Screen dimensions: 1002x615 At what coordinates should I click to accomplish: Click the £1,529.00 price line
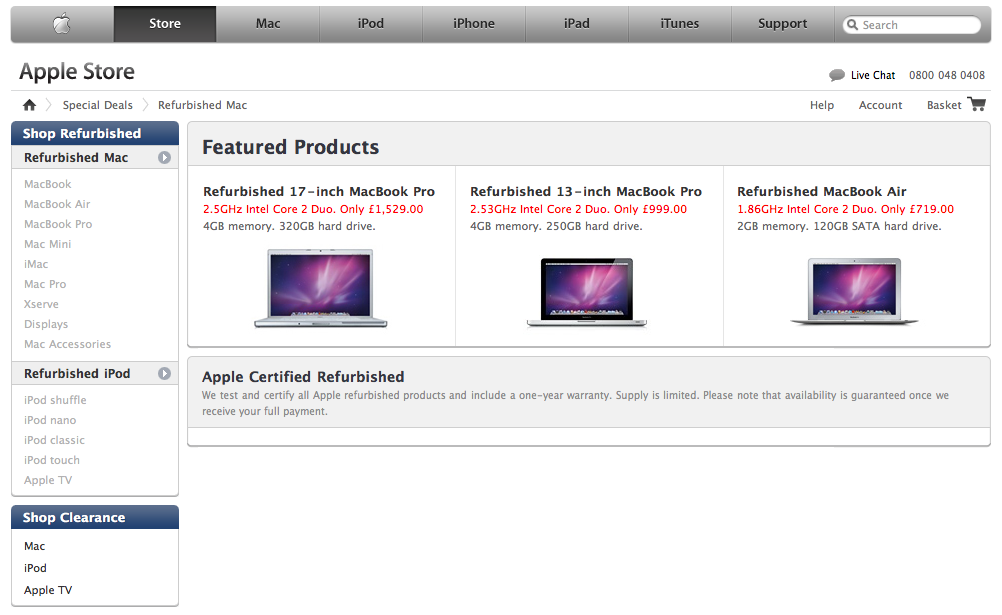pyautogui.click(x=313, y=209)
